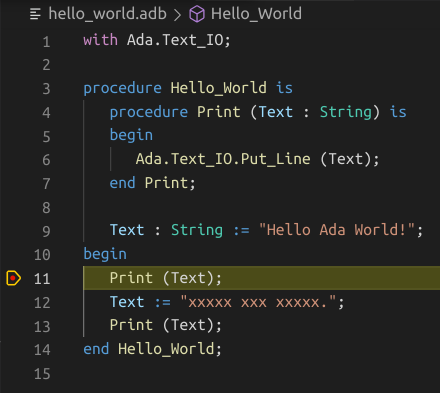Click the breakpoint marker on line 11
440x393 pixels.
pyautogui.click(x=13, y=278)
